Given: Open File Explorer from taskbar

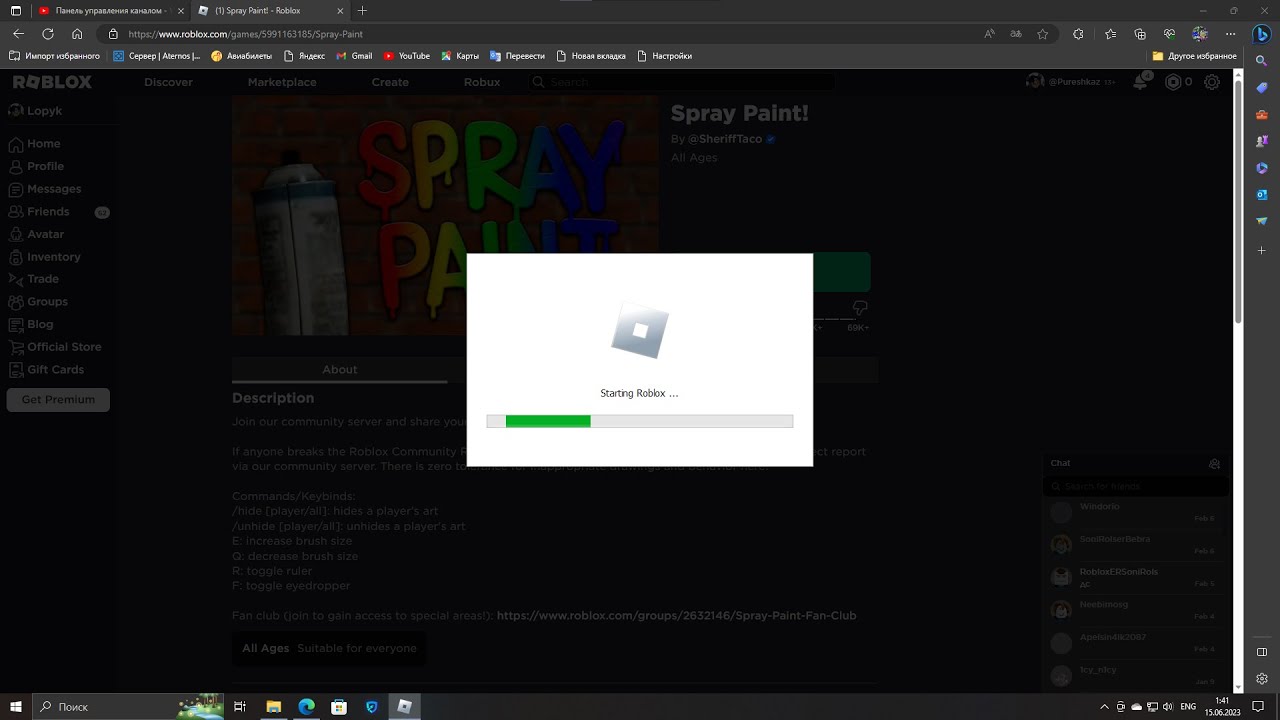Looking at the screenshot, I should click(273, 707).
